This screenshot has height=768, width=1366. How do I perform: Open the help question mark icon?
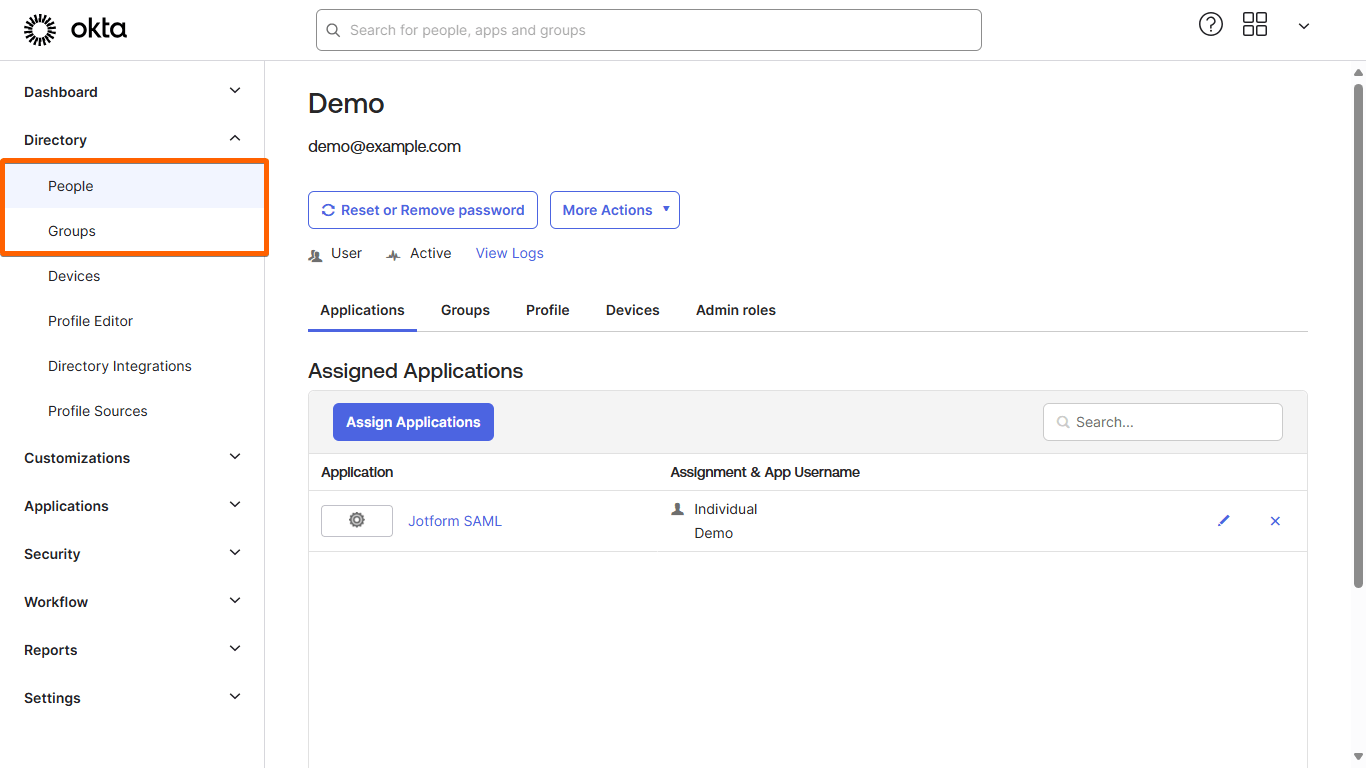pyautogui.click(x=1210, y=25)
